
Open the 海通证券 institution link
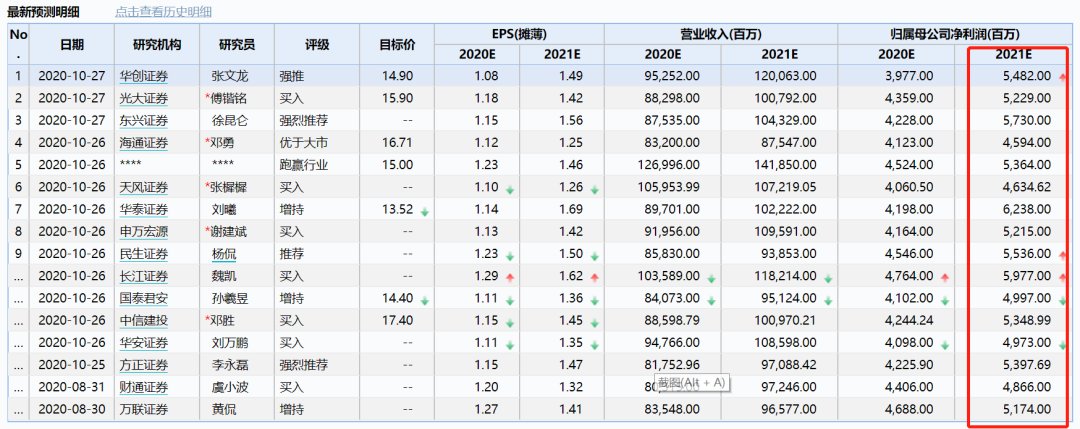[143, 143]
